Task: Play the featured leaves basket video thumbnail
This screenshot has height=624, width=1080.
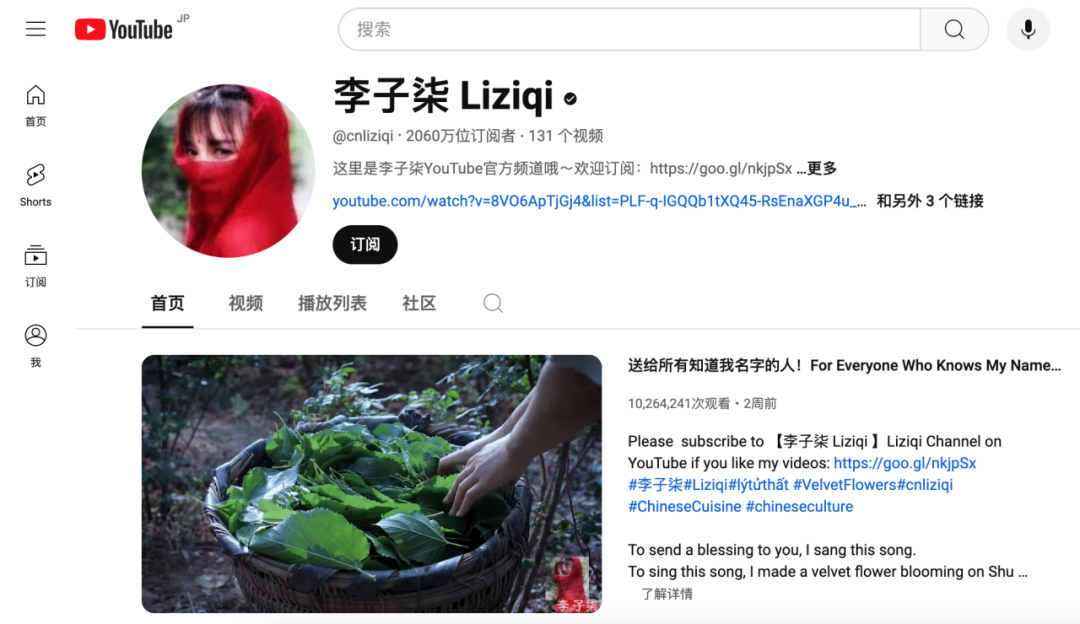Action: tap(372, 483)
